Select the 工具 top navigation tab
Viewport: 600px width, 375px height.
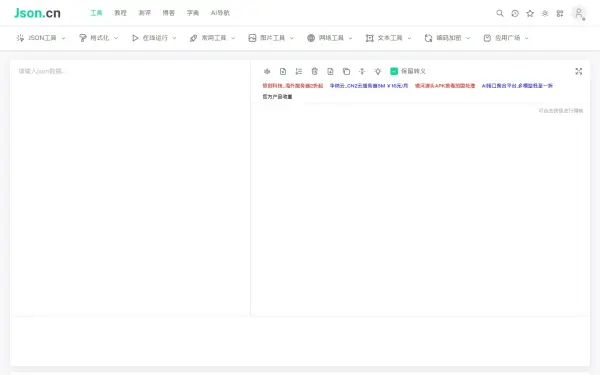tap(96, 13)
